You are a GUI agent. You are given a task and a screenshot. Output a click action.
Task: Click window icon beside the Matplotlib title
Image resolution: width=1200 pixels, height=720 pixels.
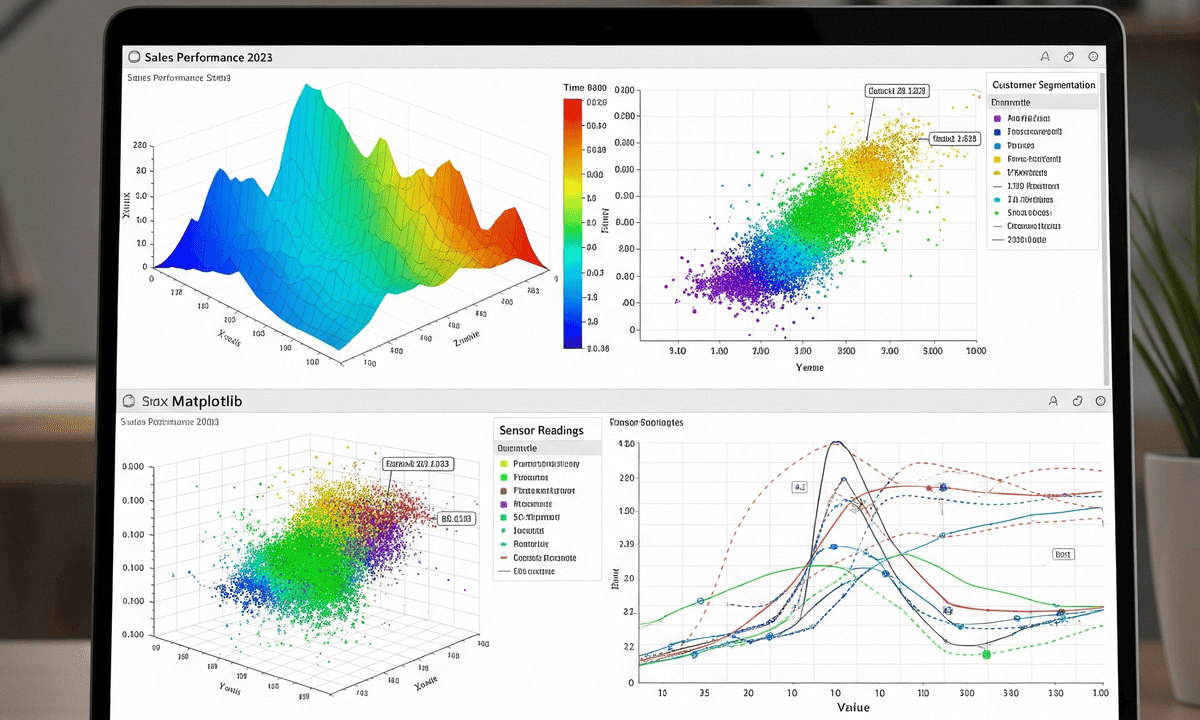[128, 400]
